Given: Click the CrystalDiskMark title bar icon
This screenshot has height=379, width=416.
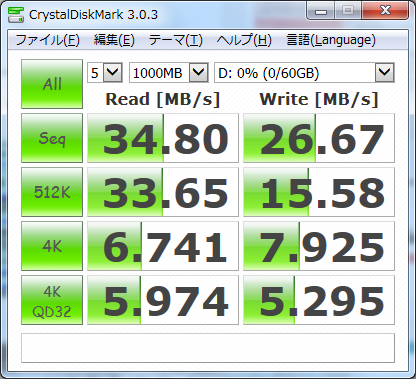Looking at the screenshot, I should 16,15.
